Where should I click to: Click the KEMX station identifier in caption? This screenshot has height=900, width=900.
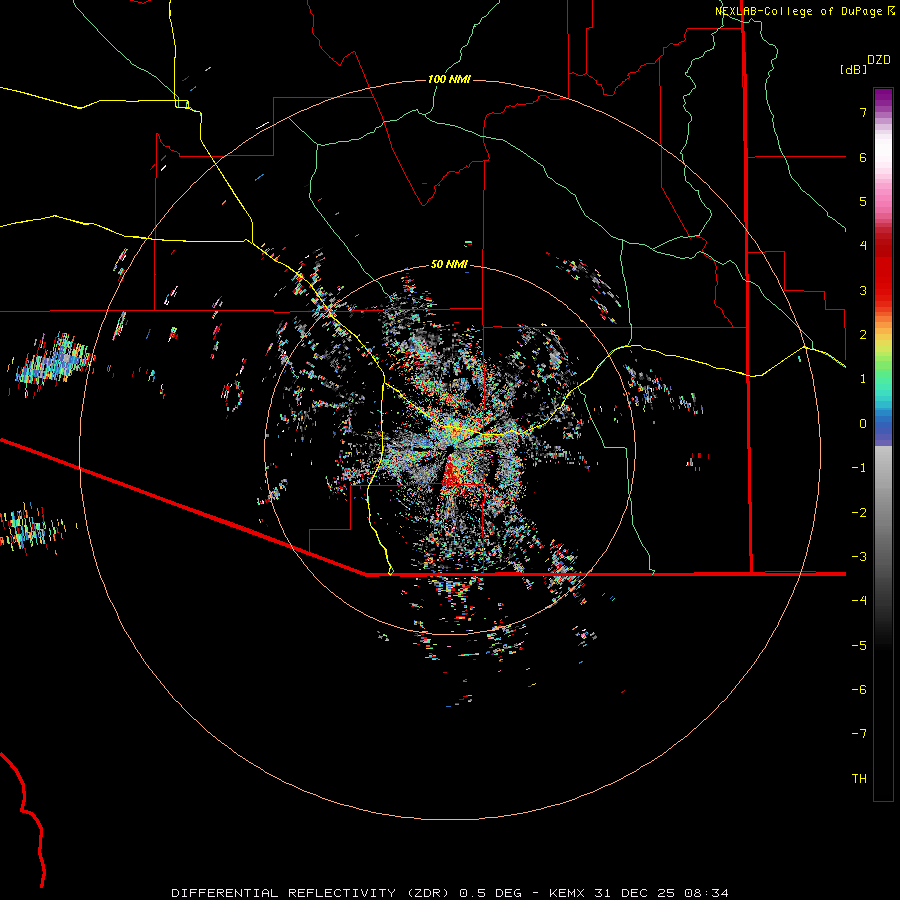point(567,893)
